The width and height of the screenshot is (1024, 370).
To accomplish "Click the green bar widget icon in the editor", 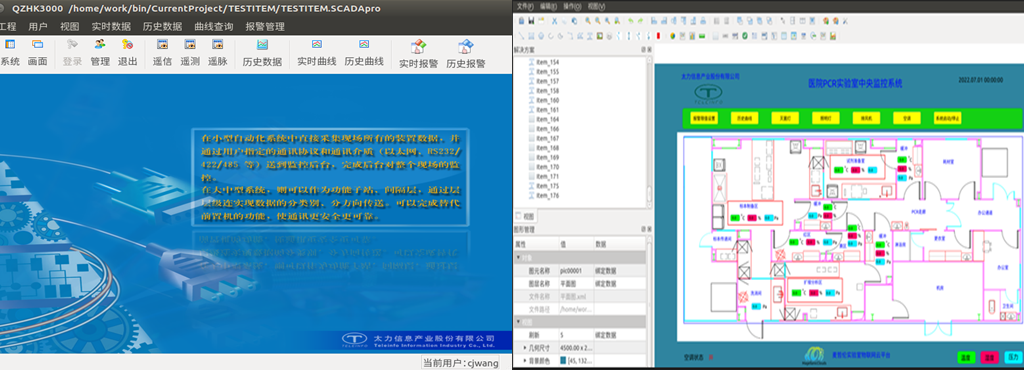I will coord(702,36).
